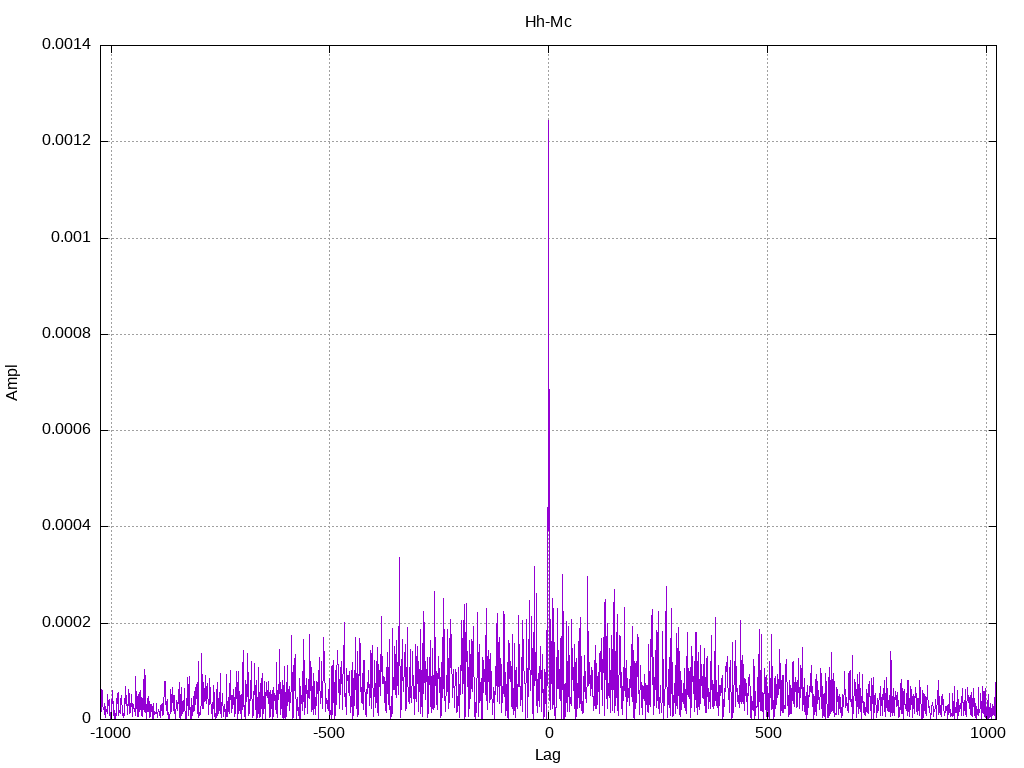1024x768 pixels.
Task: Click the tip of the tallest central peak
Action: [548, 120]
